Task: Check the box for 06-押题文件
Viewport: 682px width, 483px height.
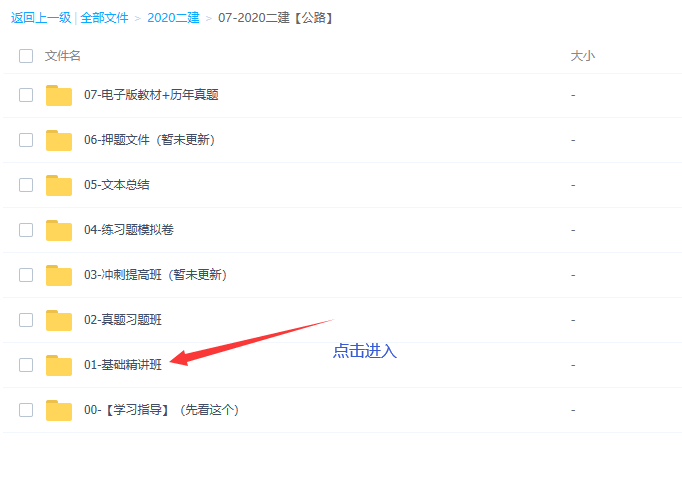Action: click(26, 140)
